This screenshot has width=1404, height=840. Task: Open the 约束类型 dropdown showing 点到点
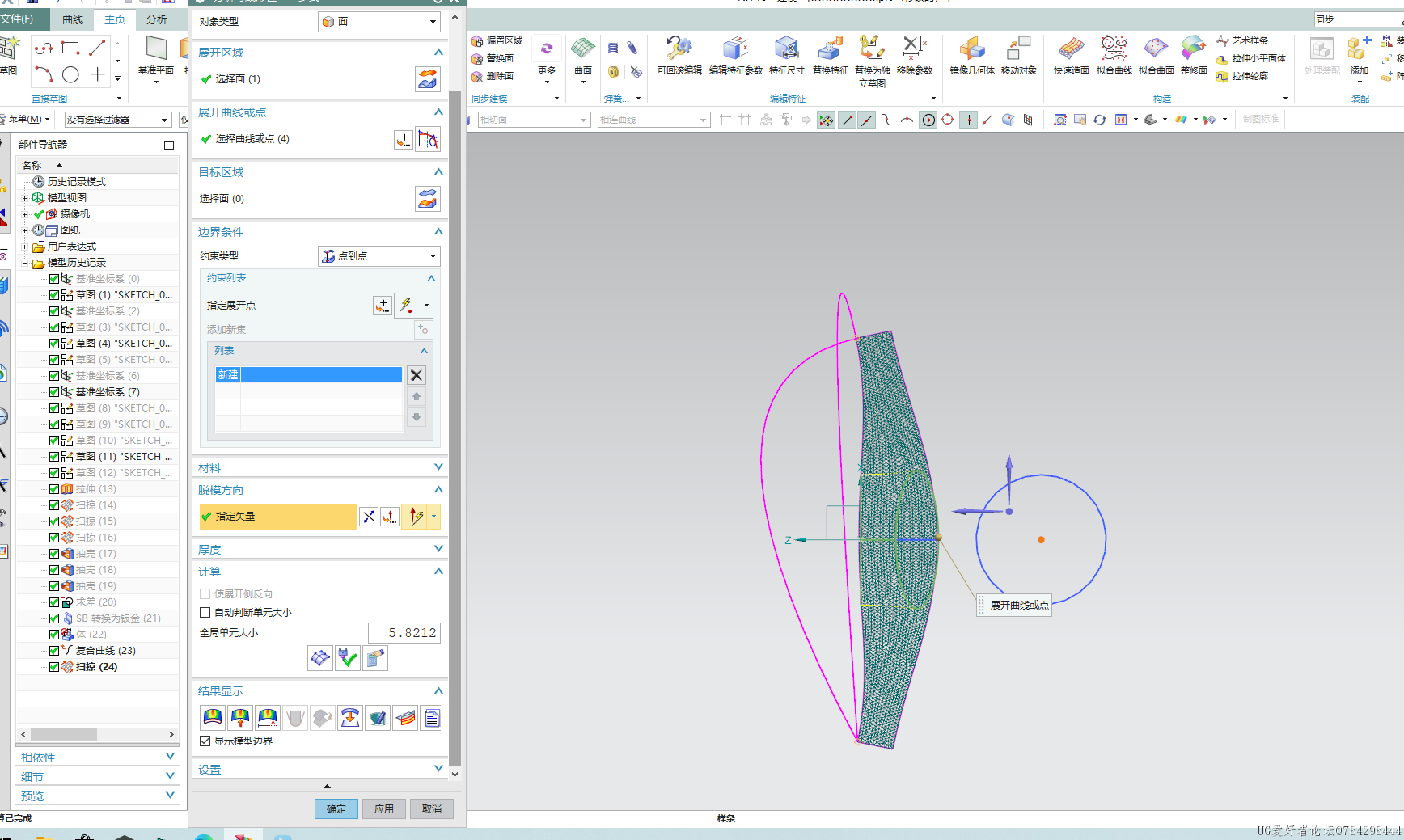(378, 256)
